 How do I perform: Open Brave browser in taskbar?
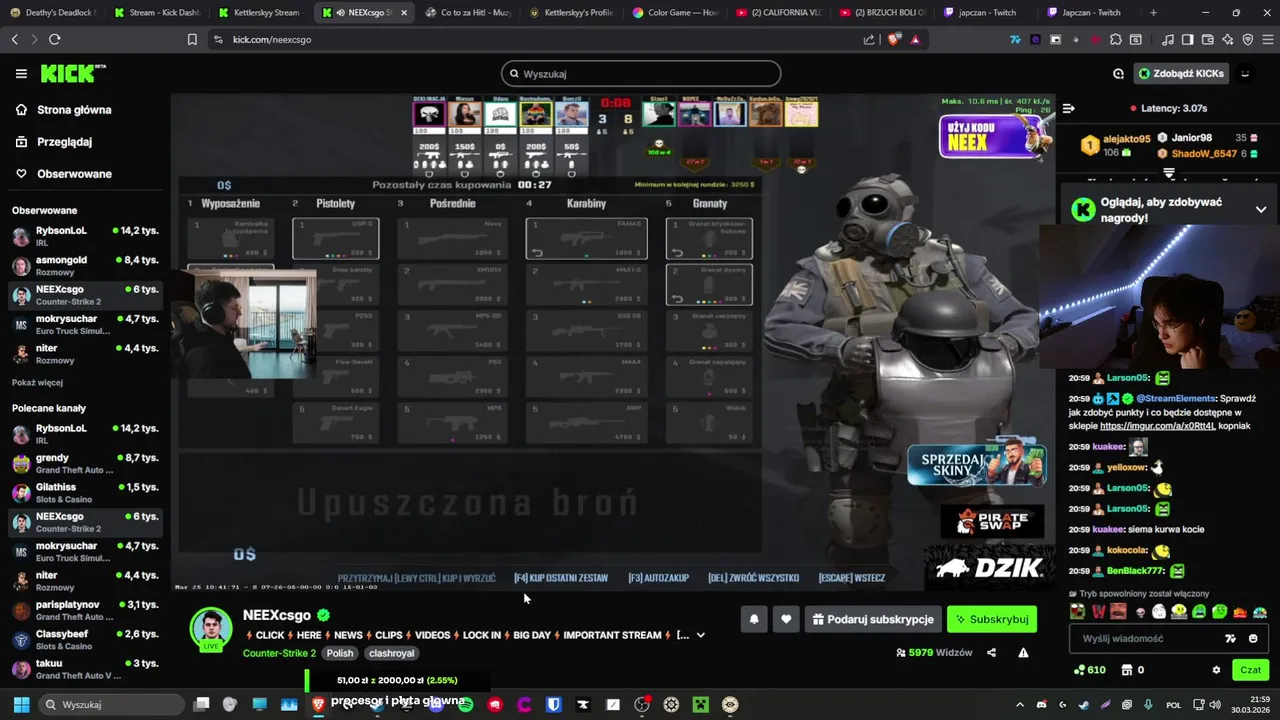[x=319, y=704]
